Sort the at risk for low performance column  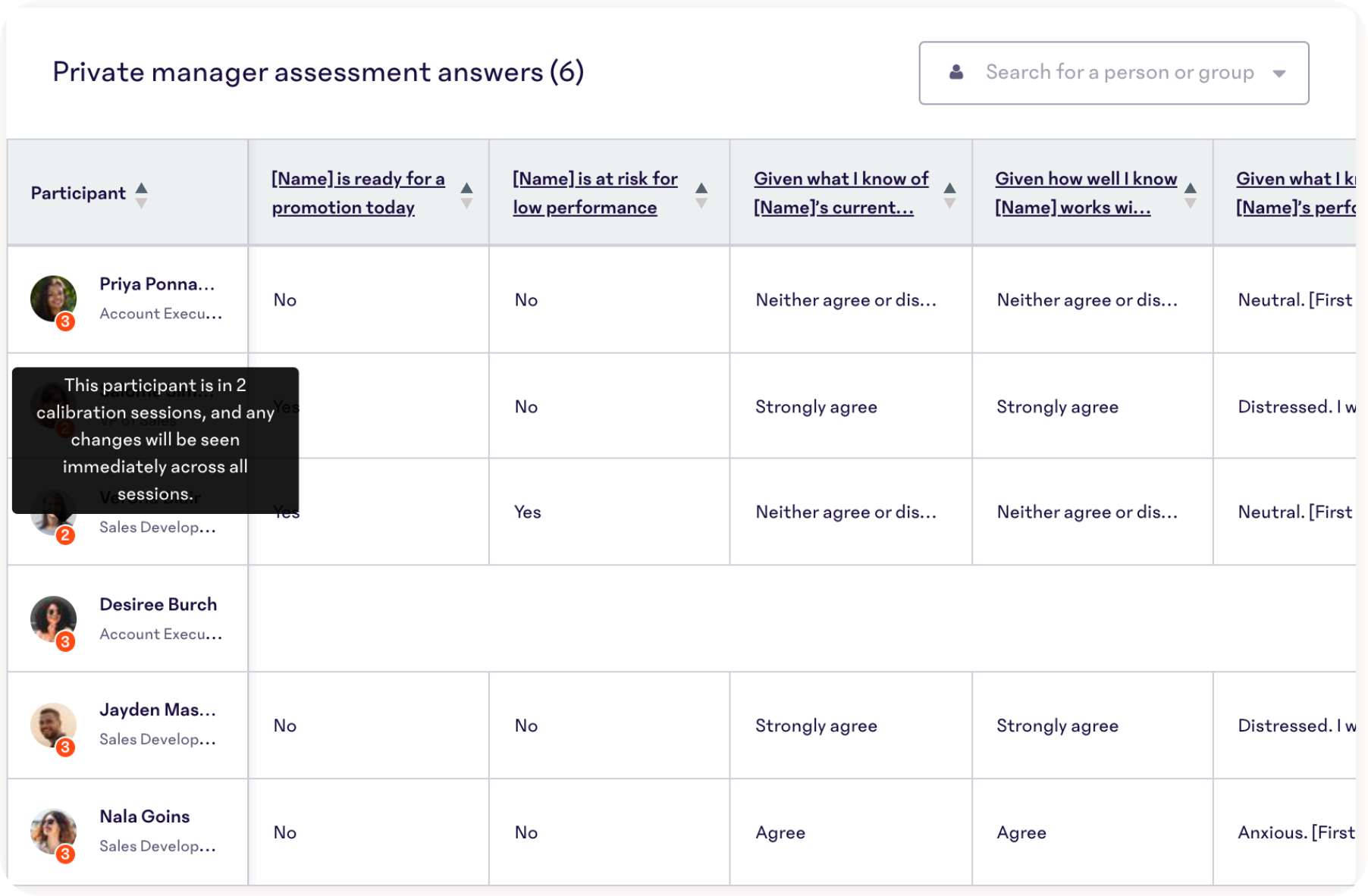701,194
